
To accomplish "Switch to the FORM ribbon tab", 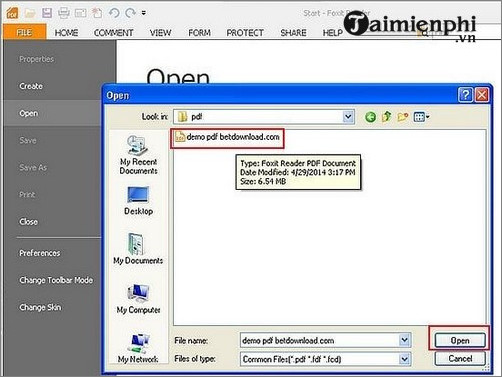I will pos(199,33).
